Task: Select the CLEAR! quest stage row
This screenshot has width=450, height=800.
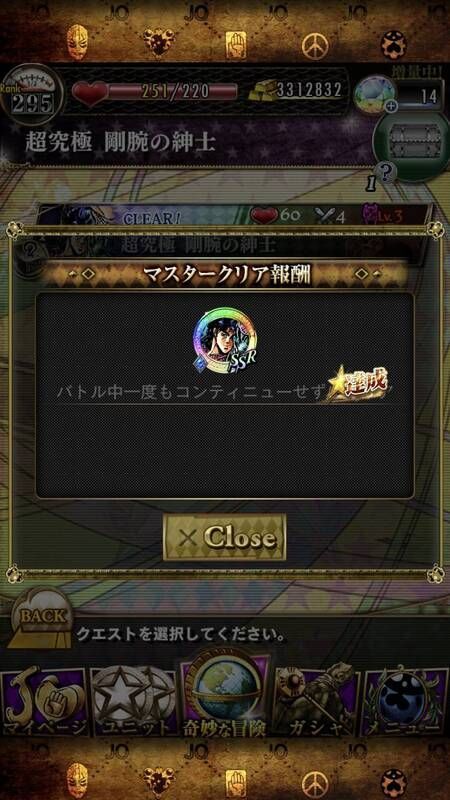Action: pos(234,215)
